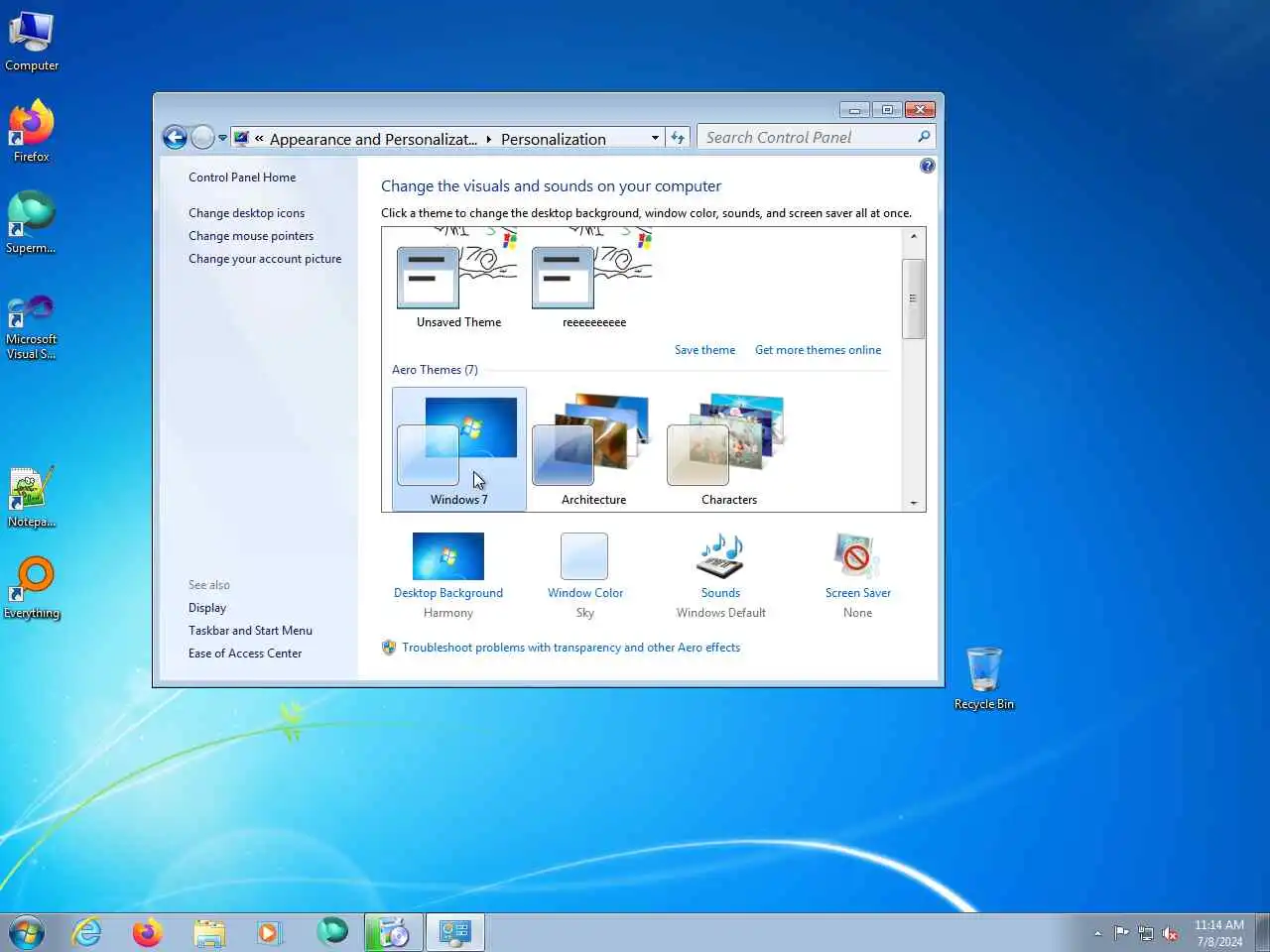
Task: Open the Supermium taskbar icon
Action: click(332, 932)
